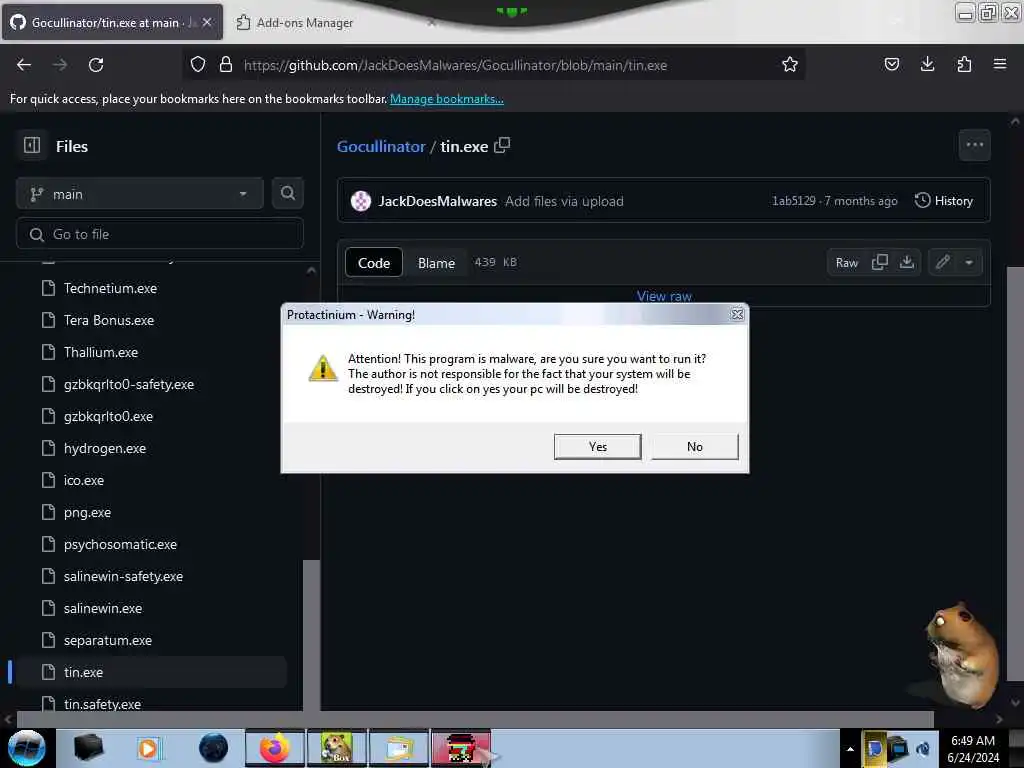The height and width of the screenshot is (768, 1024).
Task: Open Thallium.exe in the file tree
Action: pos(101,352)
